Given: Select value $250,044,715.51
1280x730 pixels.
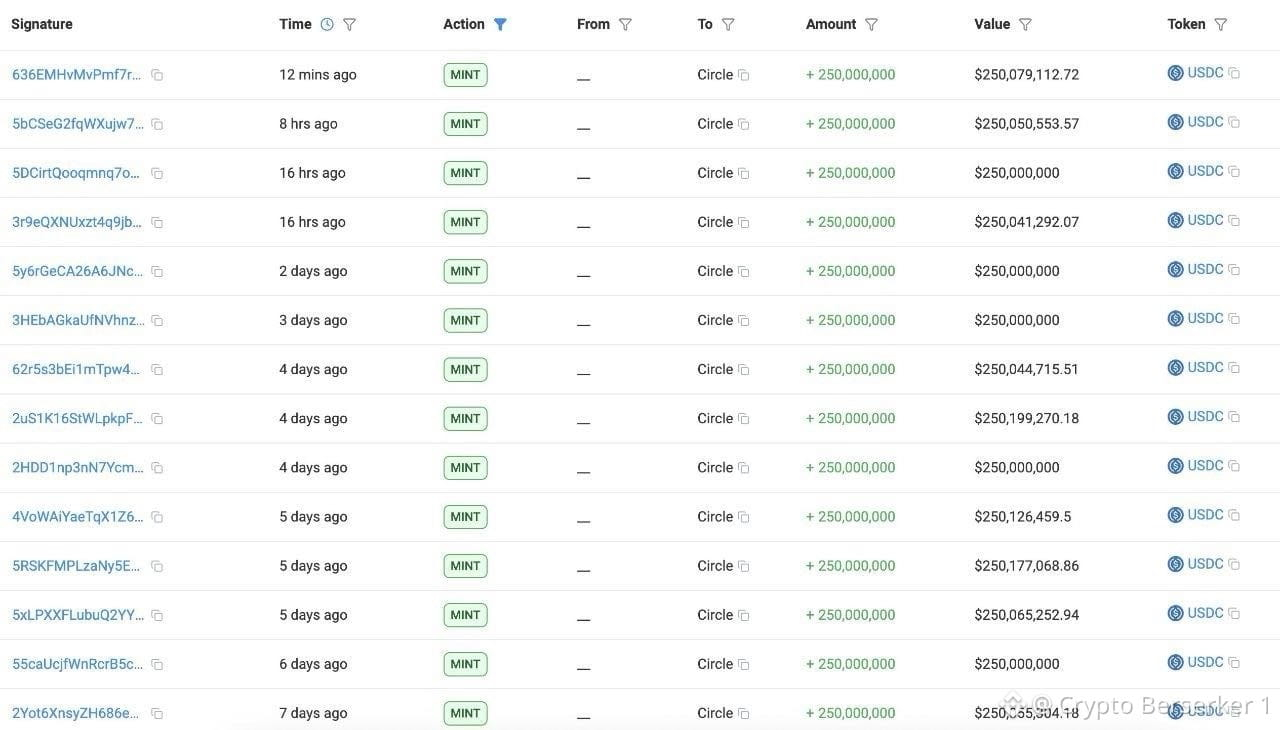Looking at the screenshot, I should tap(1027, 369).
